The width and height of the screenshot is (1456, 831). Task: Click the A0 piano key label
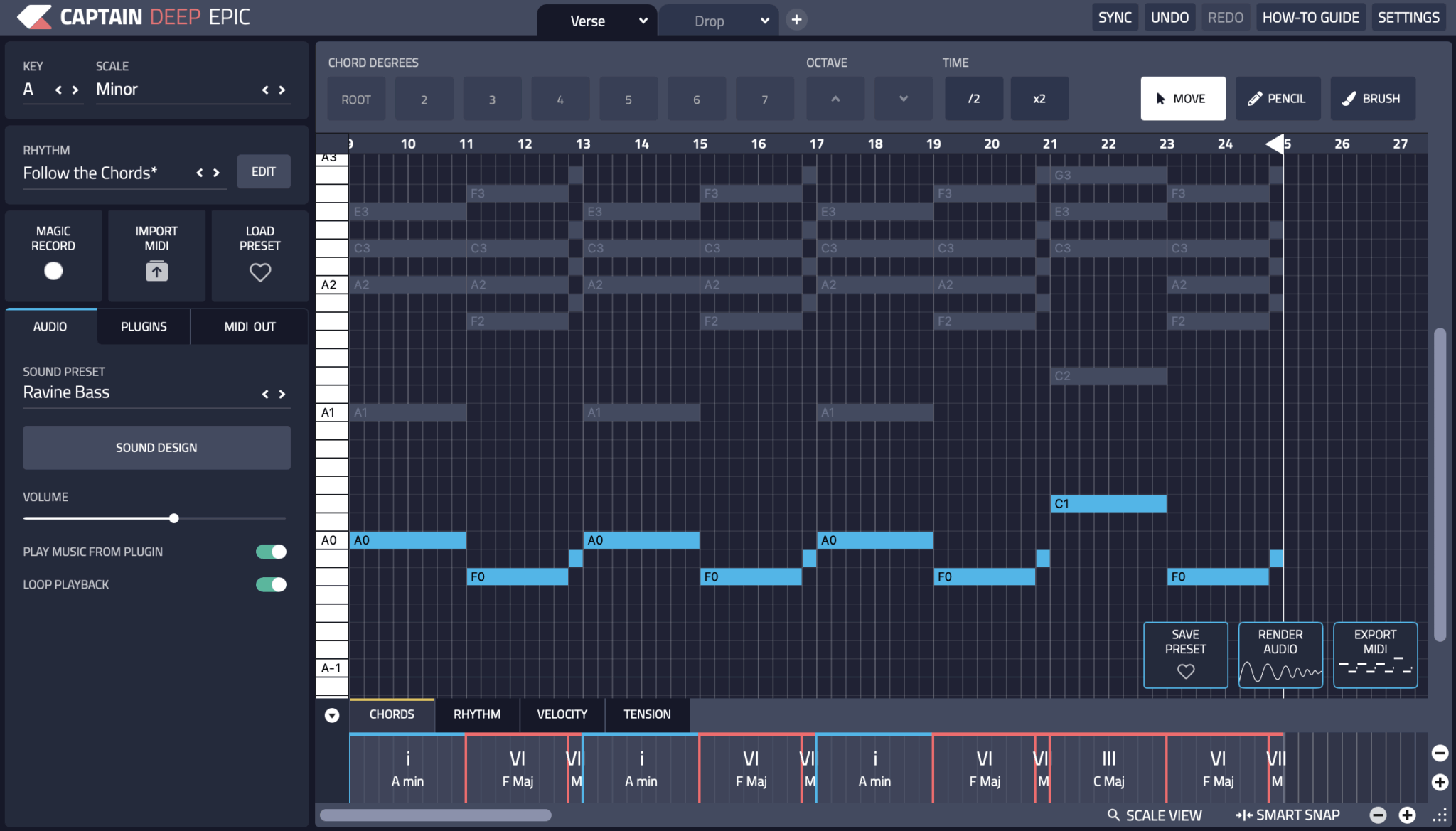331,540
